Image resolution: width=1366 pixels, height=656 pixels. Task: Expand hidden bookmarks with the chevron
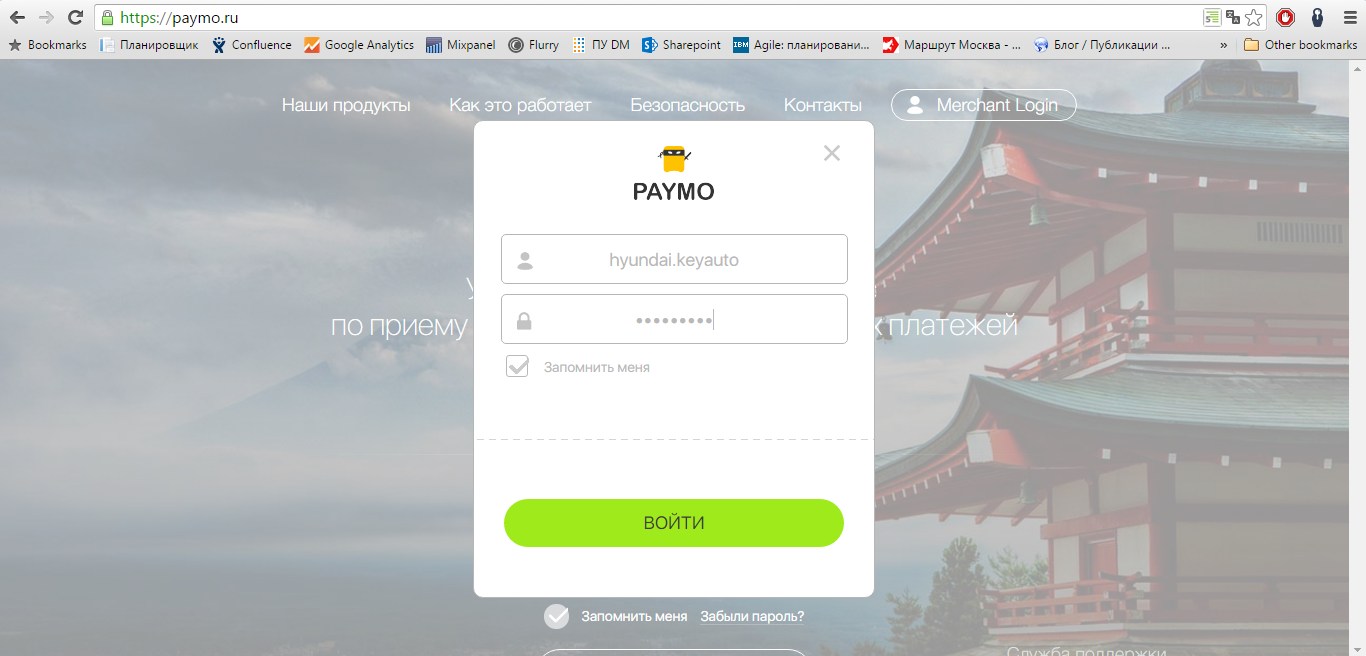[x=1224, y=45]
